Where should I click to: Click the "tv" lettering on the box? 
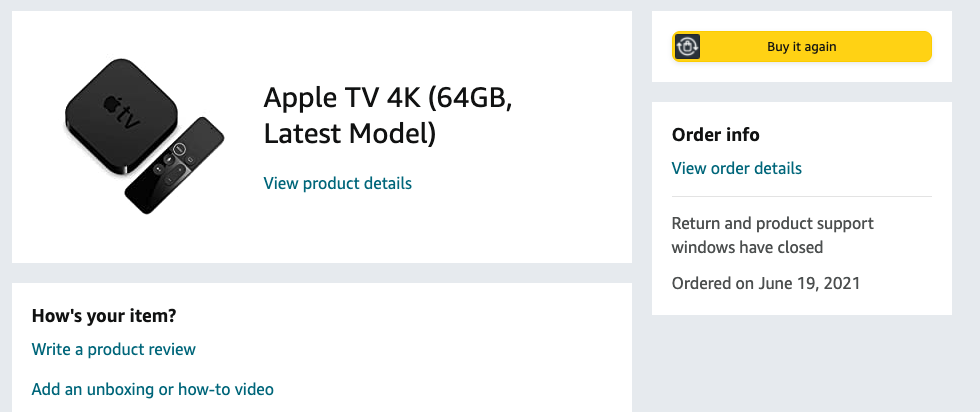point(130,116)
